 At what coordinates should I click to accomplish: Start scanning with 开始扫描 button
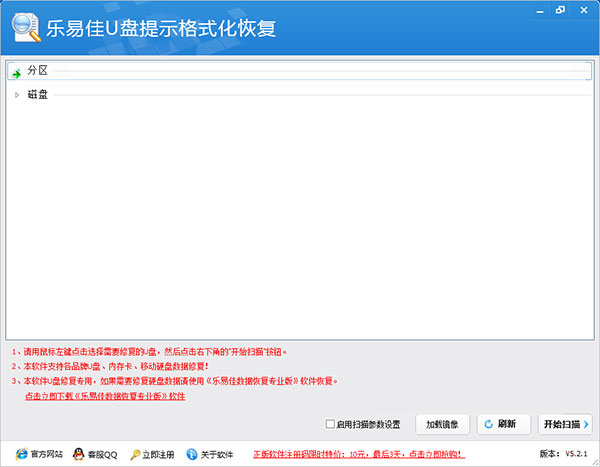coord(565,424)
